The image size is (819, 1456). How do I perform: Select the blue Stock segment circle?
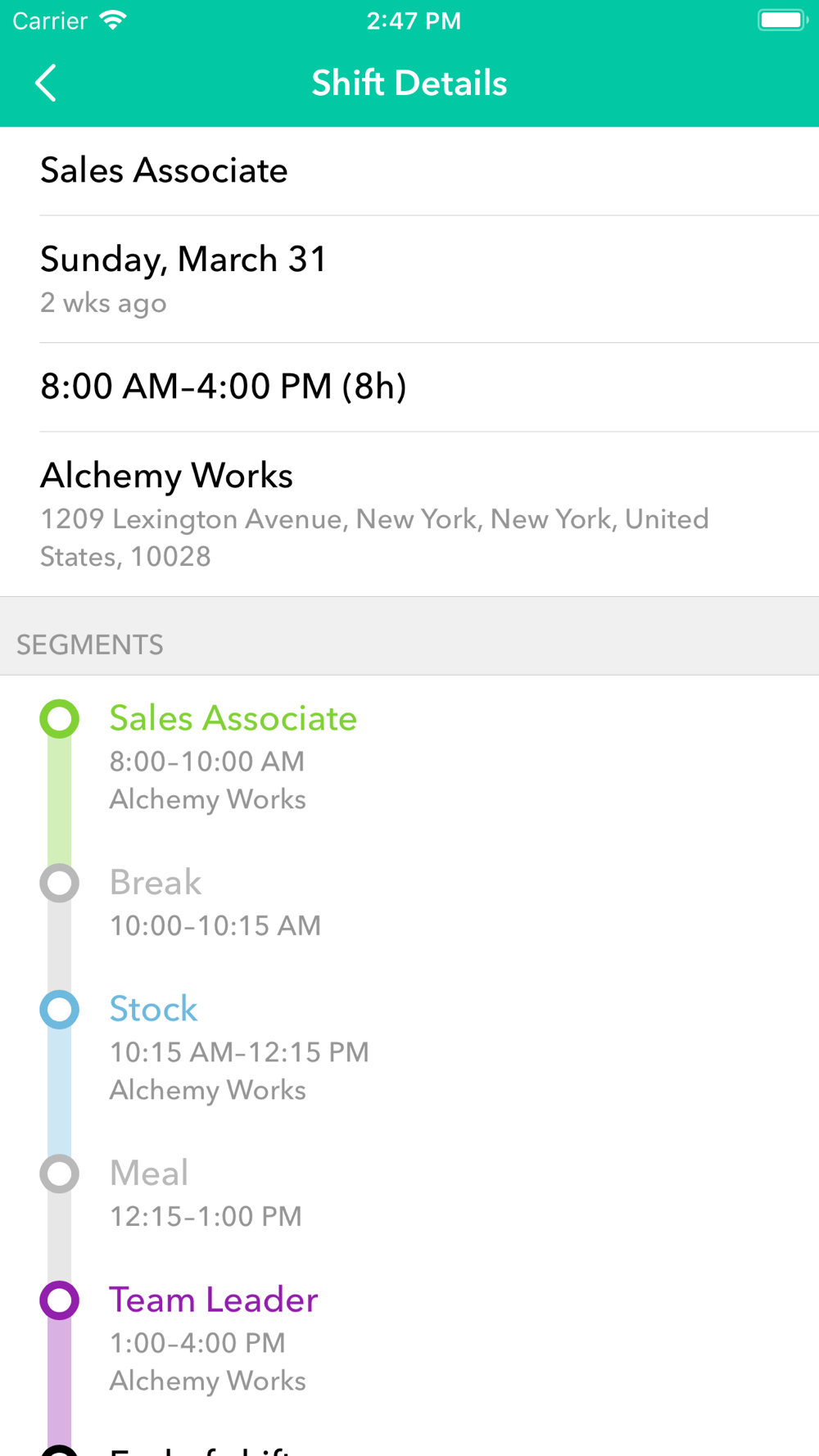point(60,1010)
